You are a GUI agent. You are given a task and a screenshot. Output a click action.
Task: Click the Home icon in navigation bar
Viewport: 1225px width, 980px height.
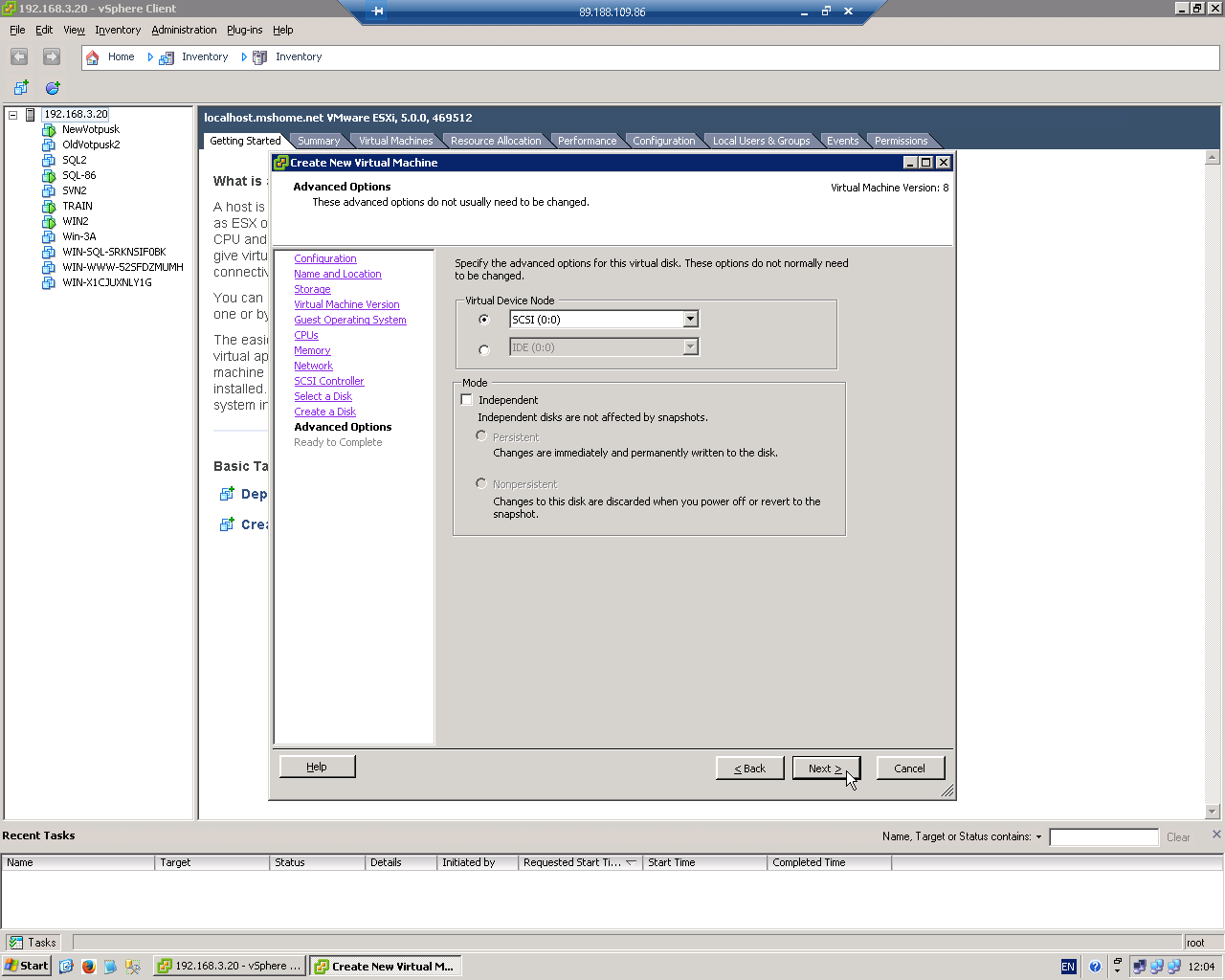tap(93, 57)
